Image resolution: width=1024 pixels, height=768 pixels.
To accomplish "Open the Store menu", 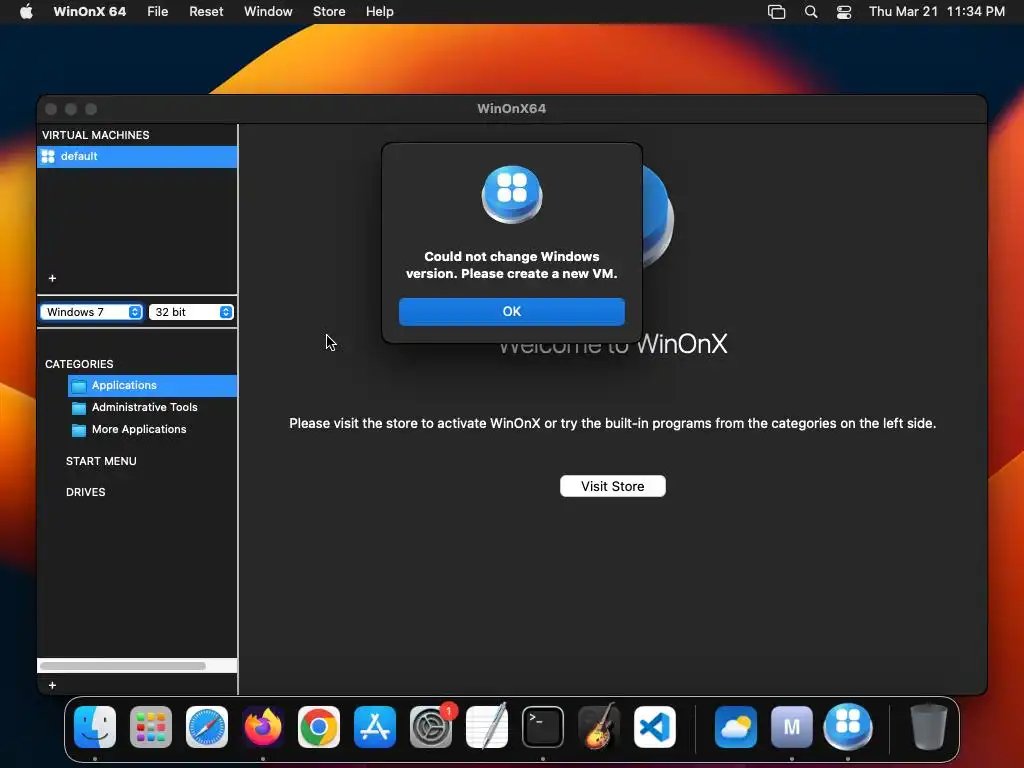I will (x=328, y=12).
